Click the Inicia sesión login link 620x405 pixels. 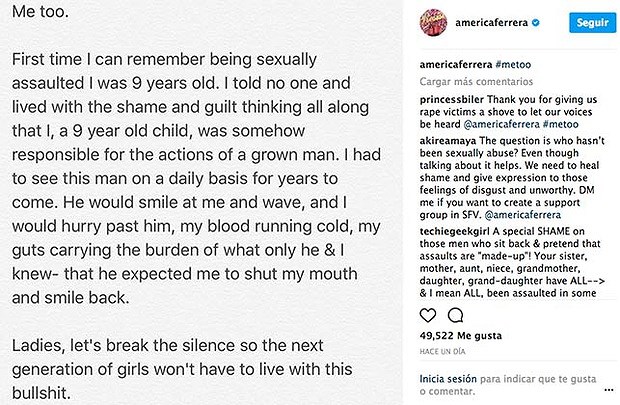[448, 379]
